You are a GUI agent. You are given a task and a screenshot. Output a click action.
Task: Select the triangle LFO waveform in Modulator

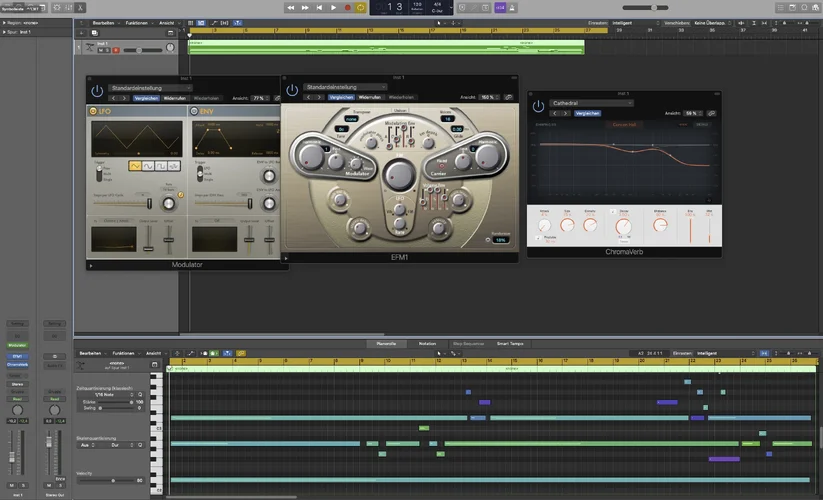tap(136, 165)
